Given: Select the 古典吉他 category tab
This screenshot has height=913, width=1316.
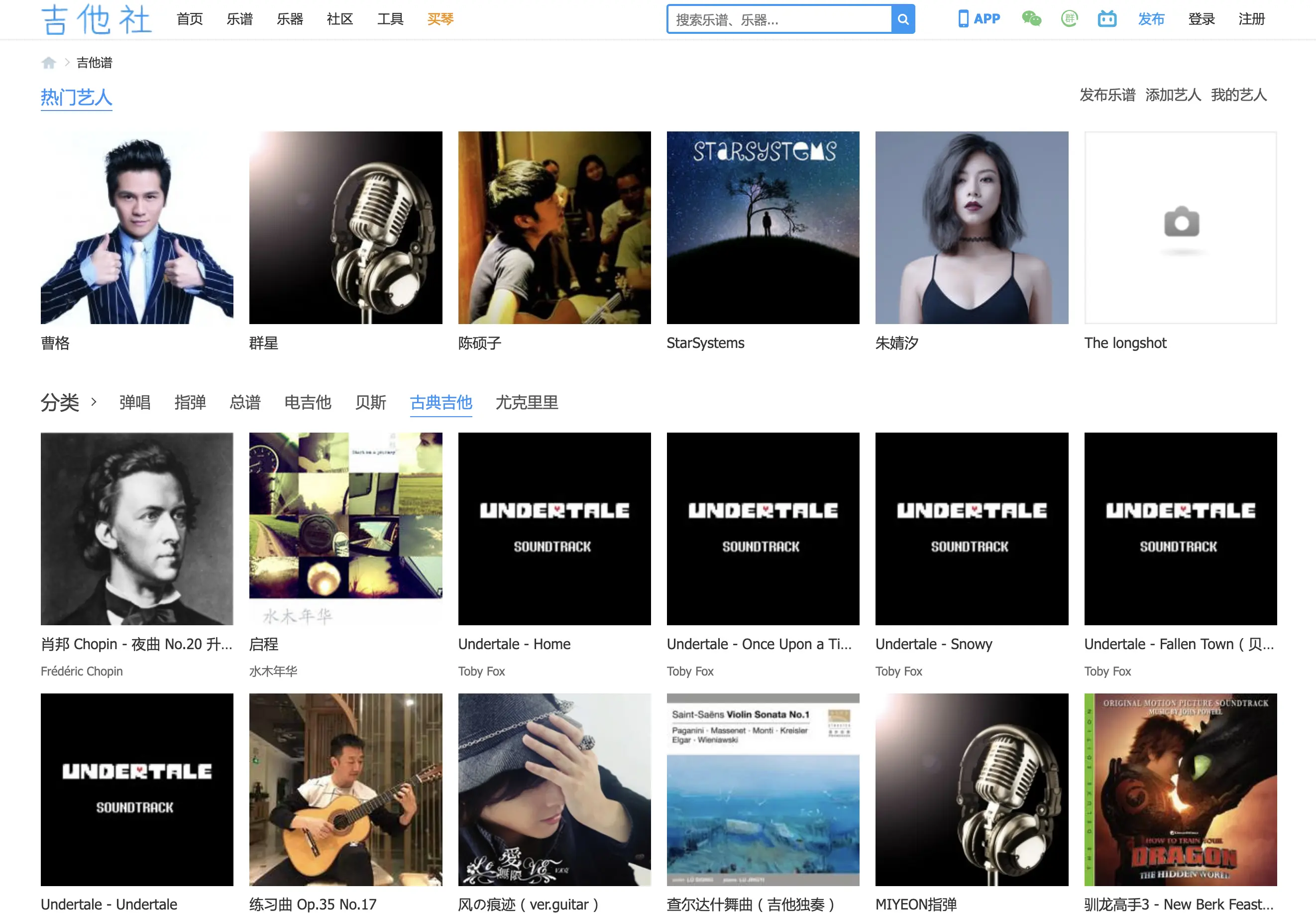Looking at the screenshot, I should coord(441,402).
